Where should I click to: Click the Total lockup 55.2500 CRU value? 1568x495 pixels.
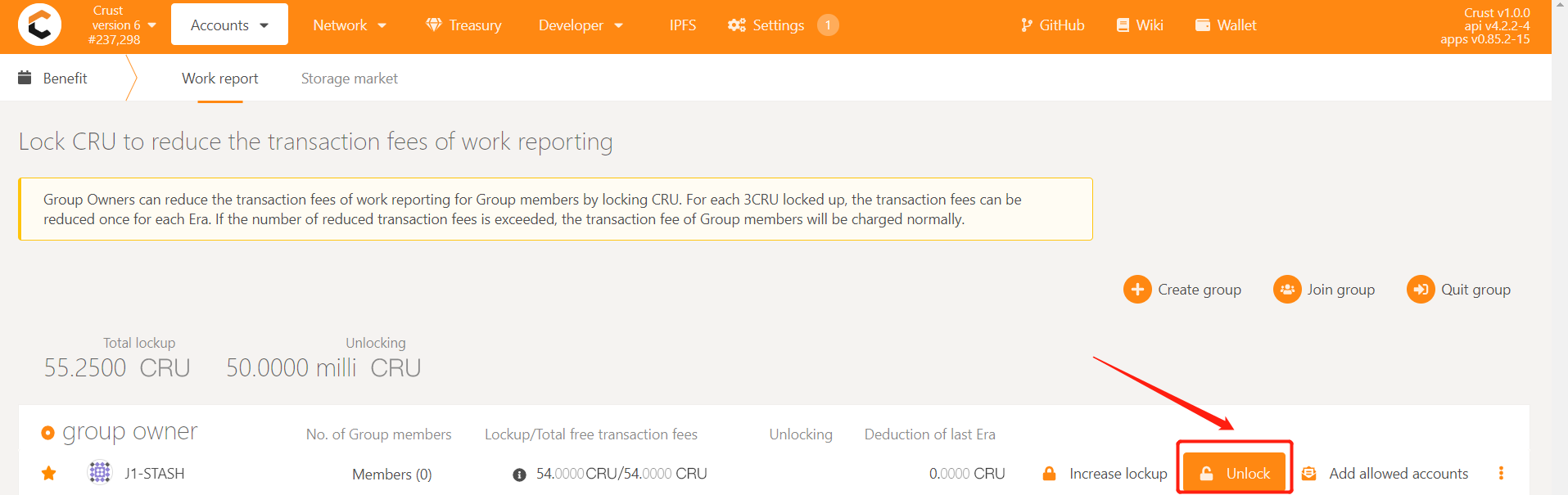[x=117, y=368]
